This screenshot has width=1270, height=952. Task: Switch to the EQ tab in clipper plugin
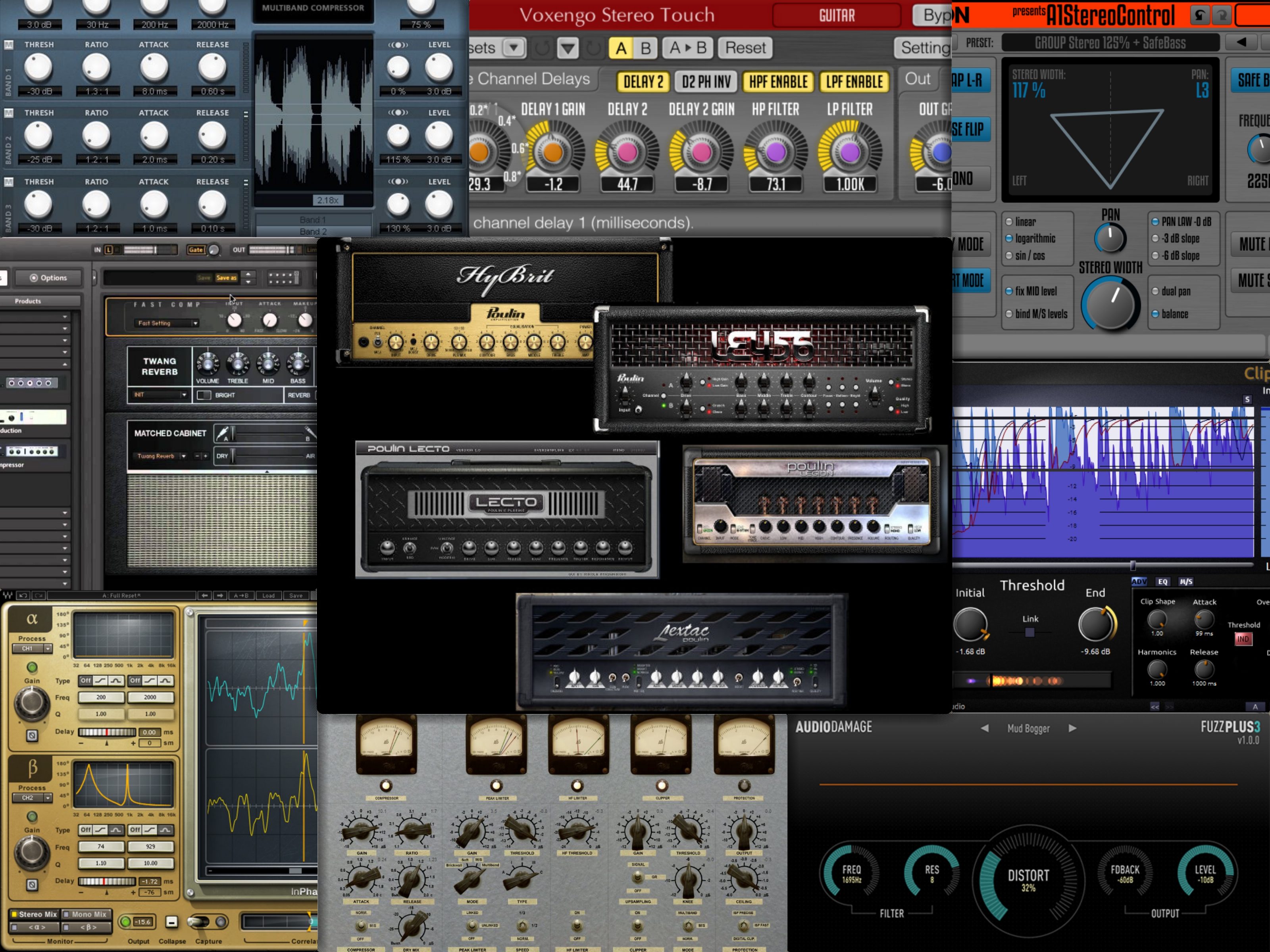pos(1162,581)
